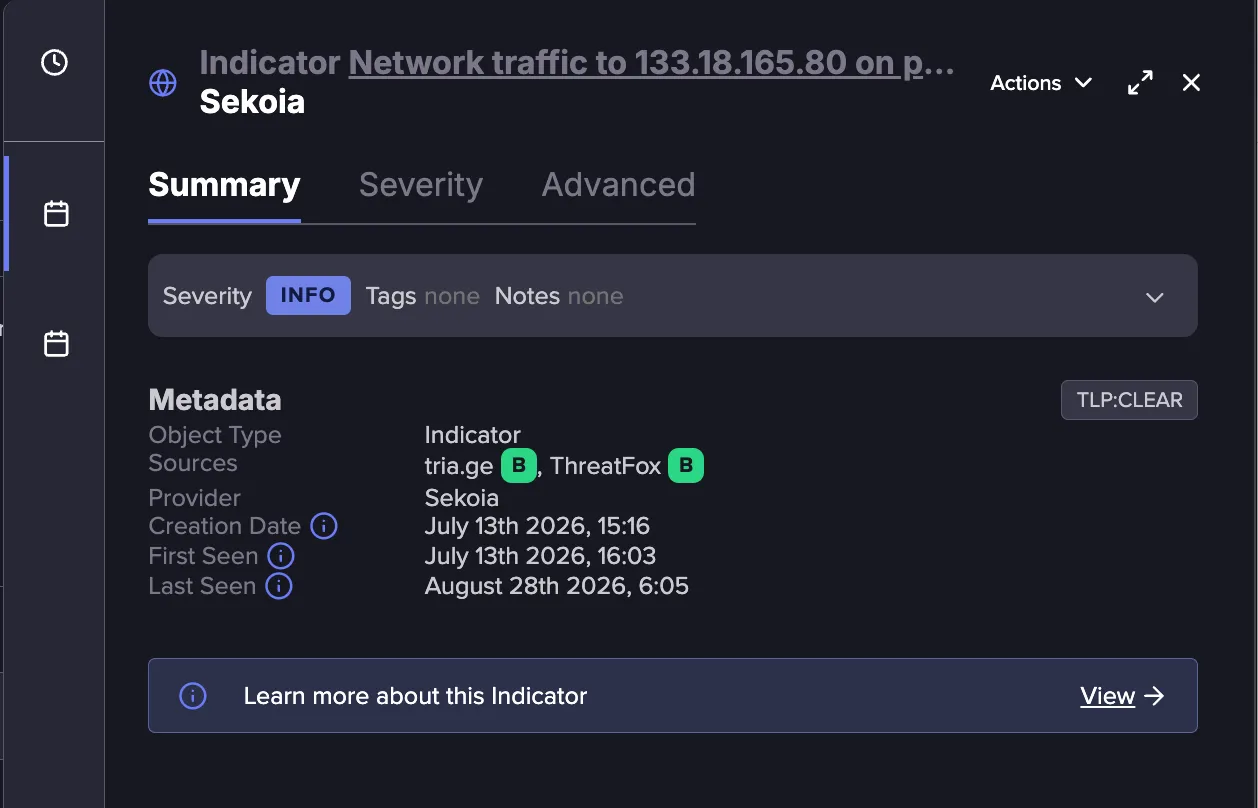Screen dimensions: 1258x808
Task: Open the clock history icon in sidebar
Action: click(54, 63)
